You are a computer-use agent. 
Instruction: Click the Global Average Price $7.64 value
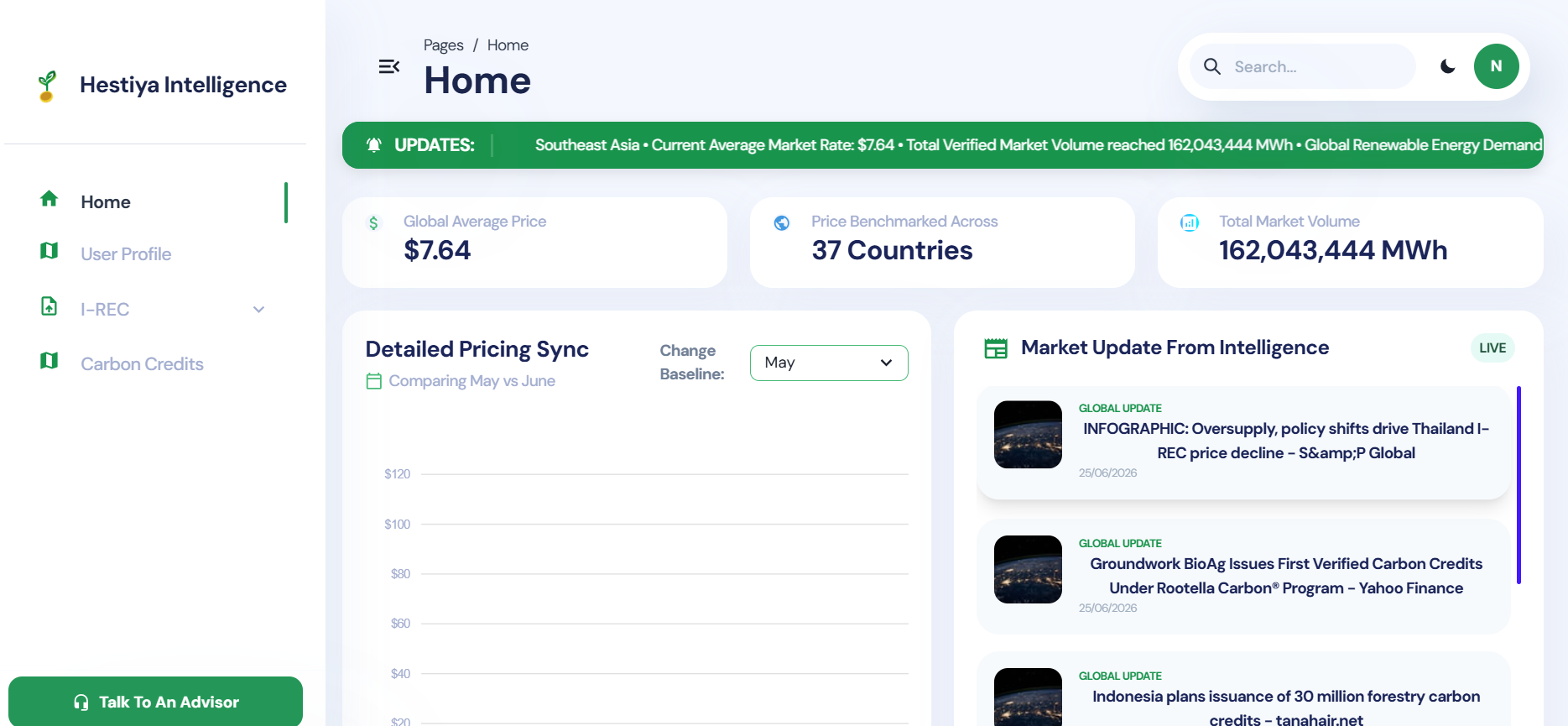click(x=437, y=250)
